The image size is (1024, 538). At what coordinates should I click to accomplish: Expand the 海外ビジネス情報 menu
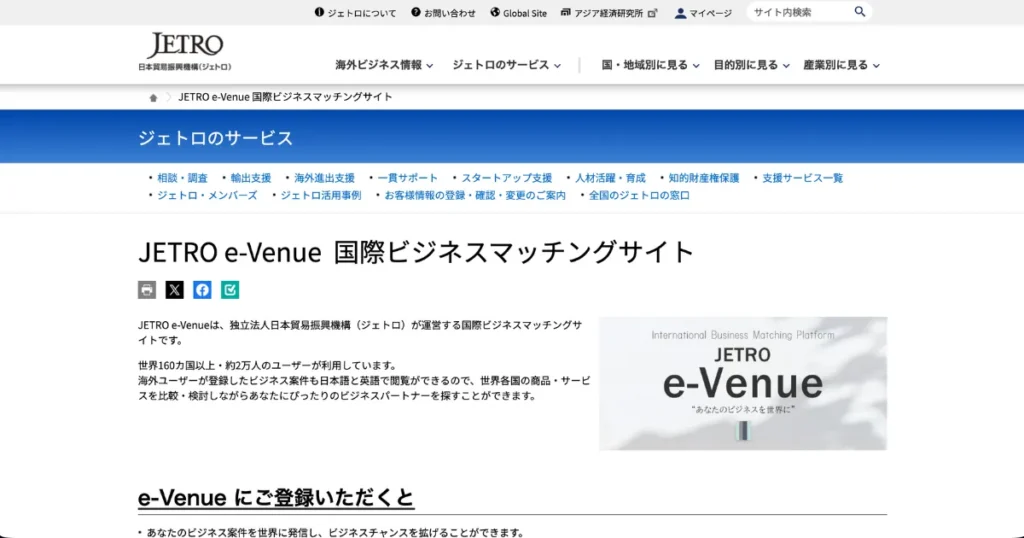tap(384, 65)
